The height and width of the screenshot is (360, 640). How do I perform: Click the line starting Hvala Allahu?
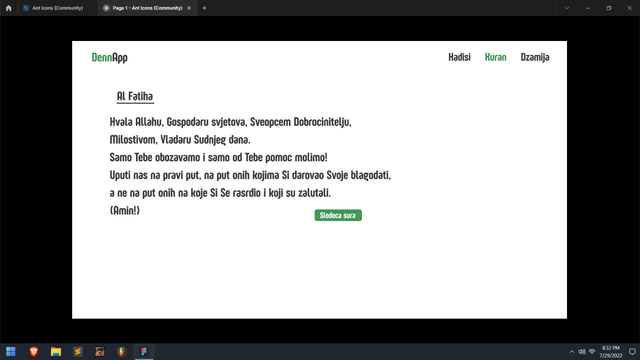pyautogui.click(x=230, y=122)
